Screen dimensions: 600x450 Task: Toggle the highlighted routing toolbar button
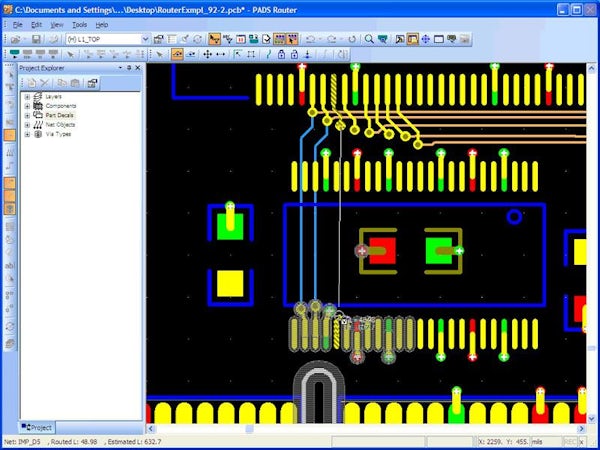click(x=214, y=39)
